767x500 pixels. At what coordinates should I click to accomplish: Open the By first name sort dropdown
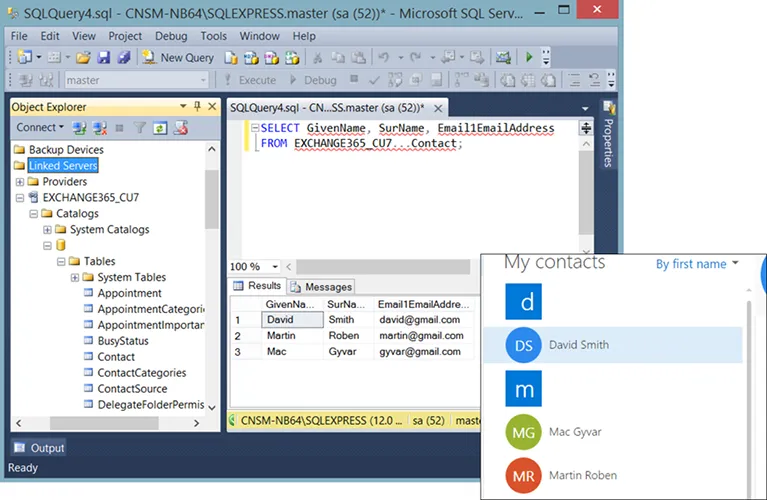coord(697,264)
